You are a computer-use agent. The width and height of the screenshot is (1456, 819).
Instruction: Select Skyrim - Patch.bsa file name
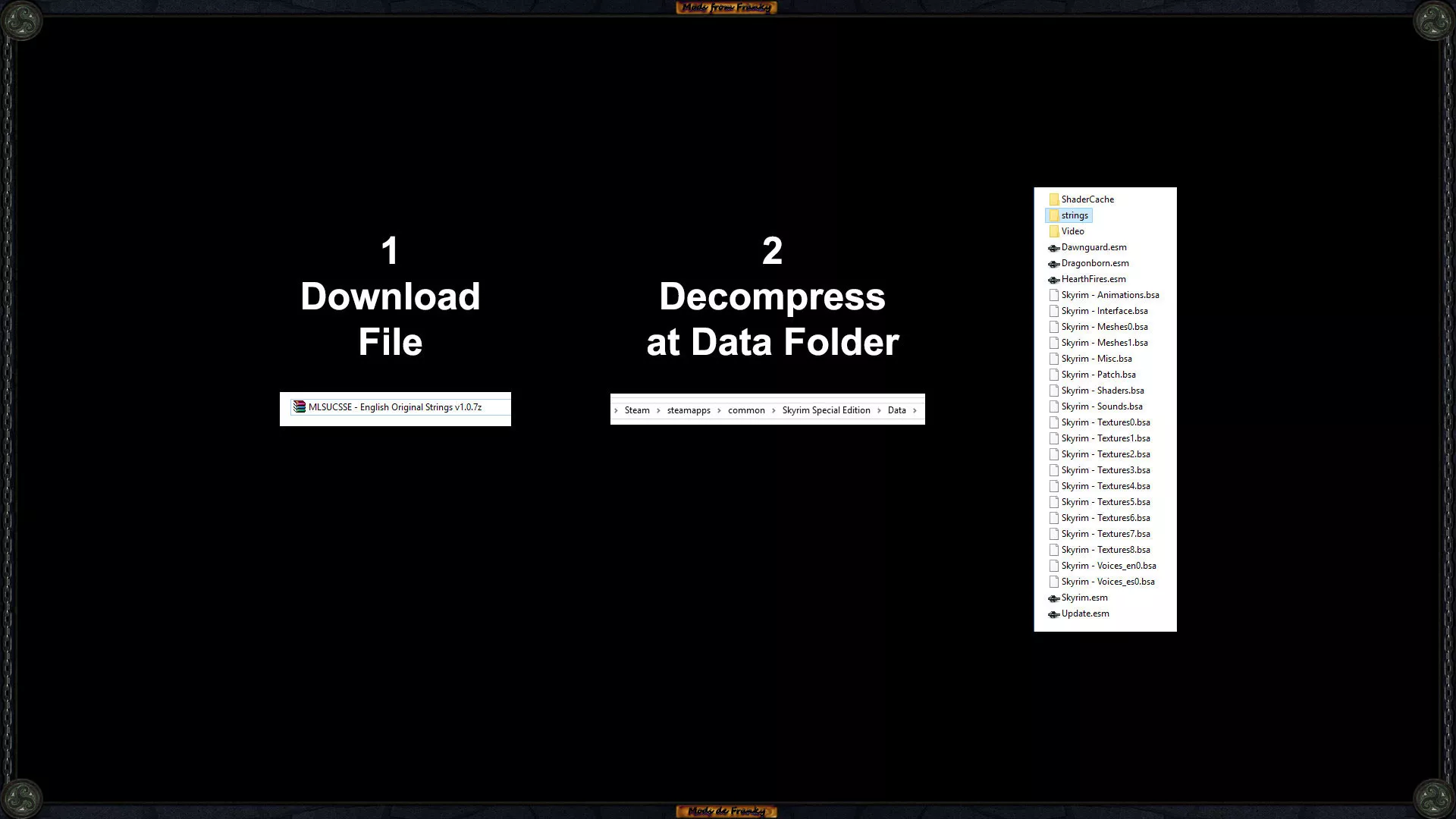click(1098, 375)
